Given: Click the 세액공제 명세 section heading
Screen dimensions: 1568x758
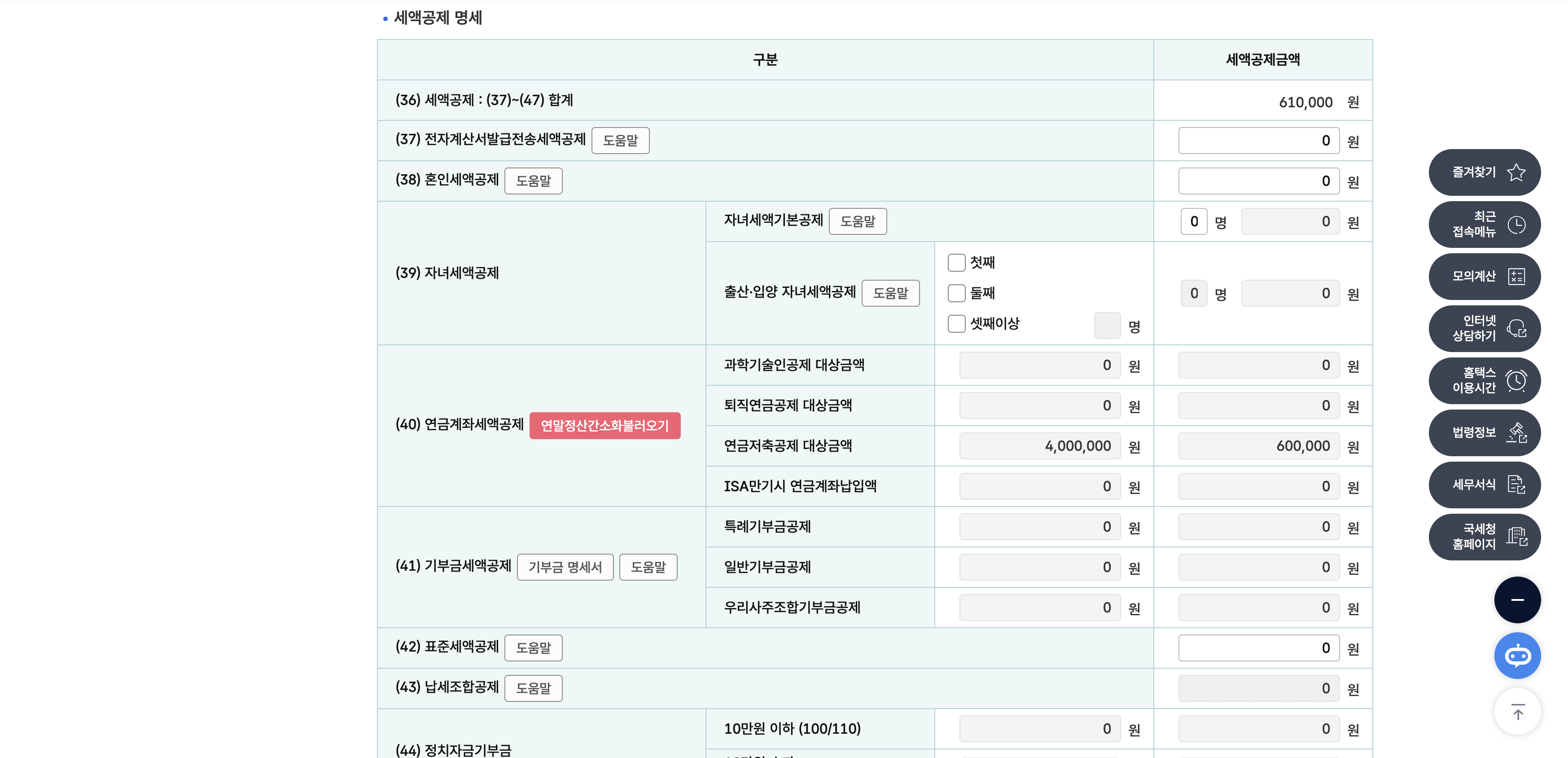Looking at the screenshot, I should [x=438, y=18].
